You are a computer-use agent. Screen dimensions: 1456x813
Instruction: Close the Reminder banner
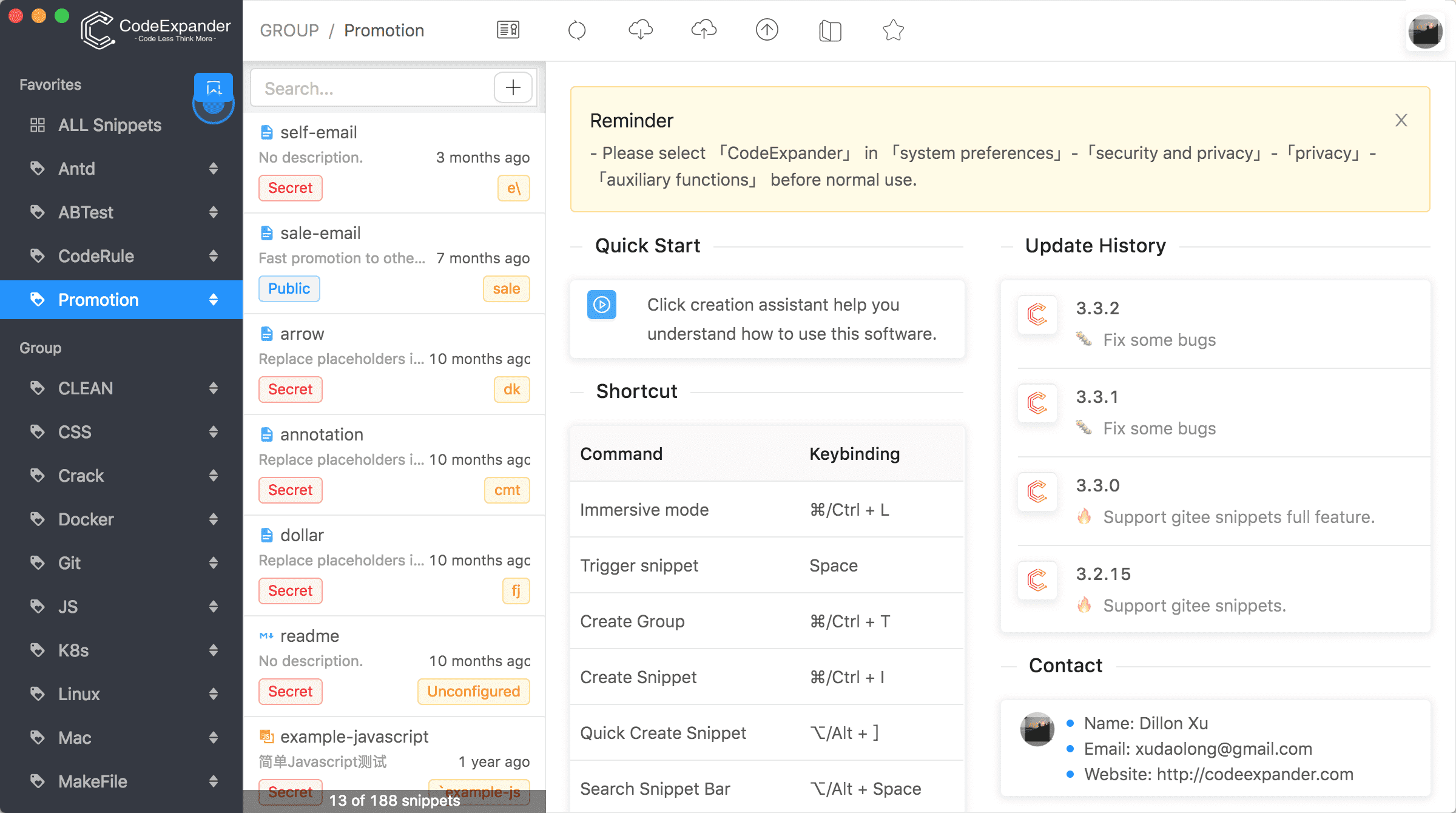1401,120
